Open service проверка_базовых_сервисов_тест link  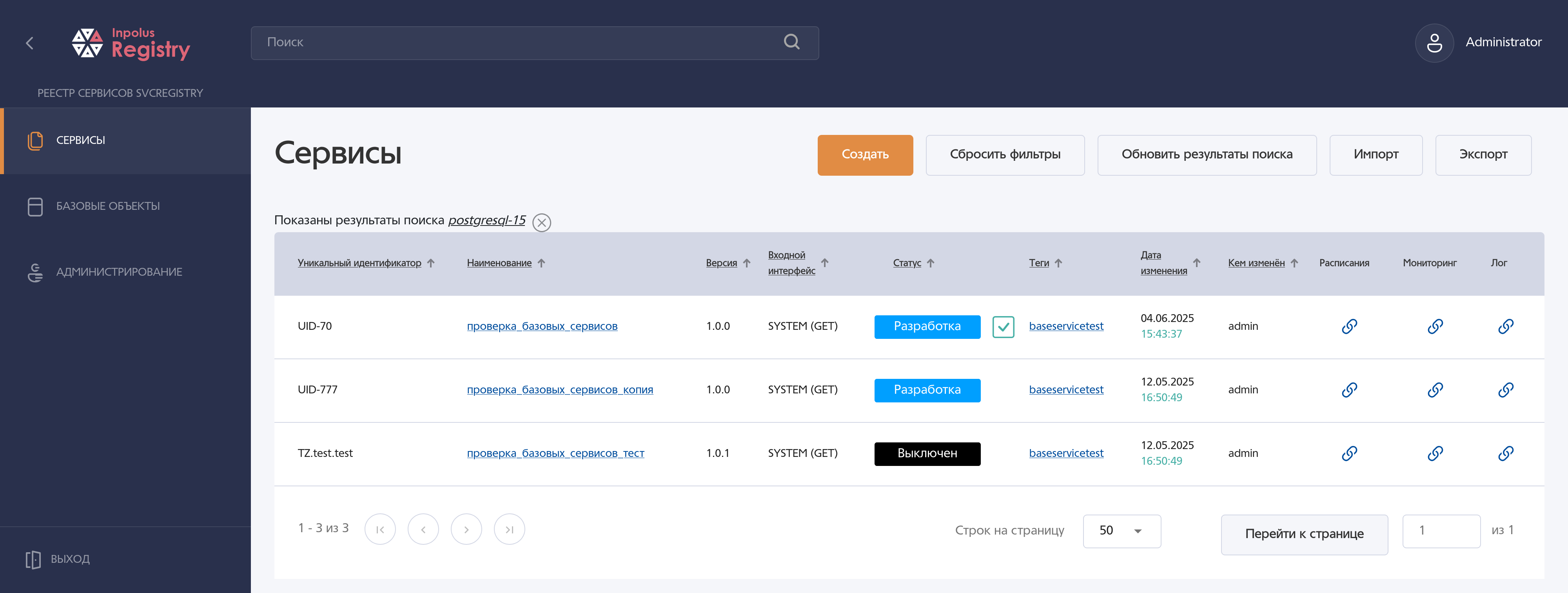click(x=555, y=454)
